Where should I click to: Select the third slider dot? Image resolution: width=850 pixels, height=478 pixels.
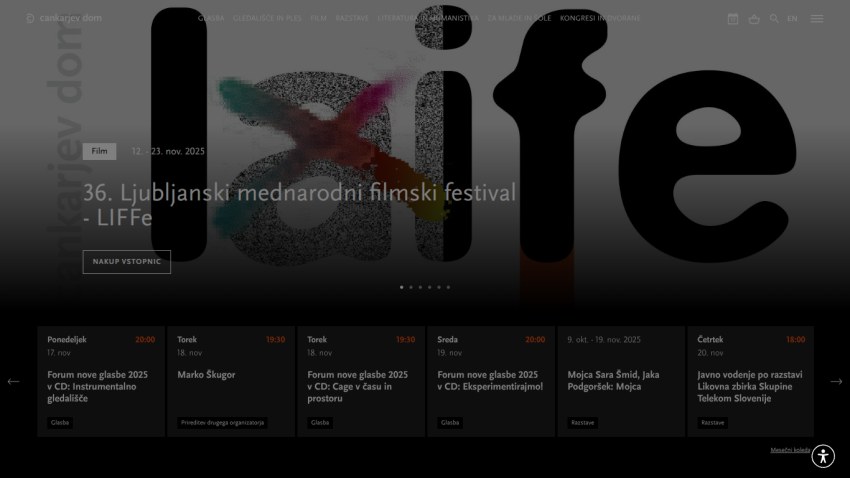420,287
